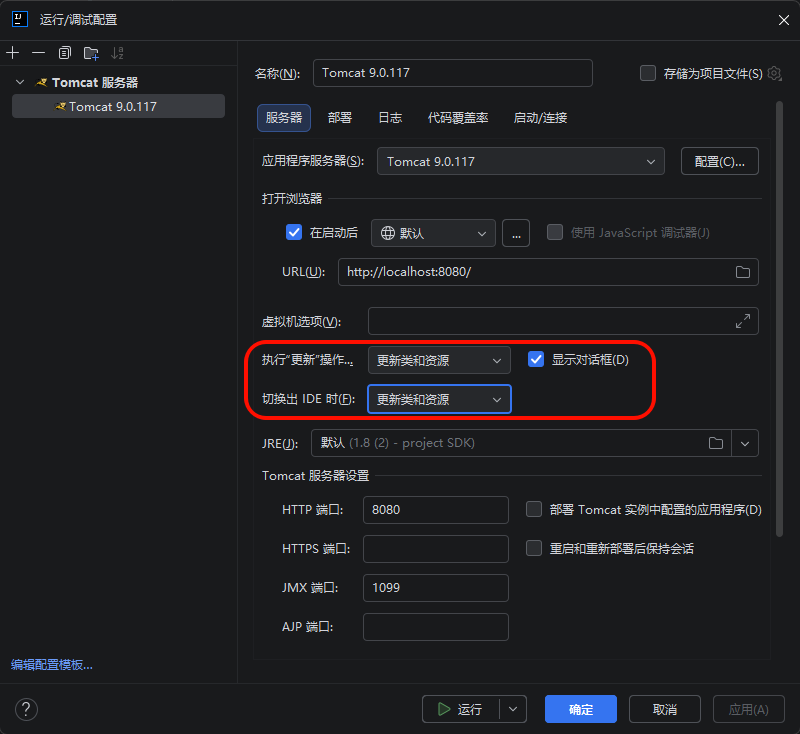This screenshot has height=734, width=800.
Task: Open the Run button dropdown arrow
Action: 513,709
